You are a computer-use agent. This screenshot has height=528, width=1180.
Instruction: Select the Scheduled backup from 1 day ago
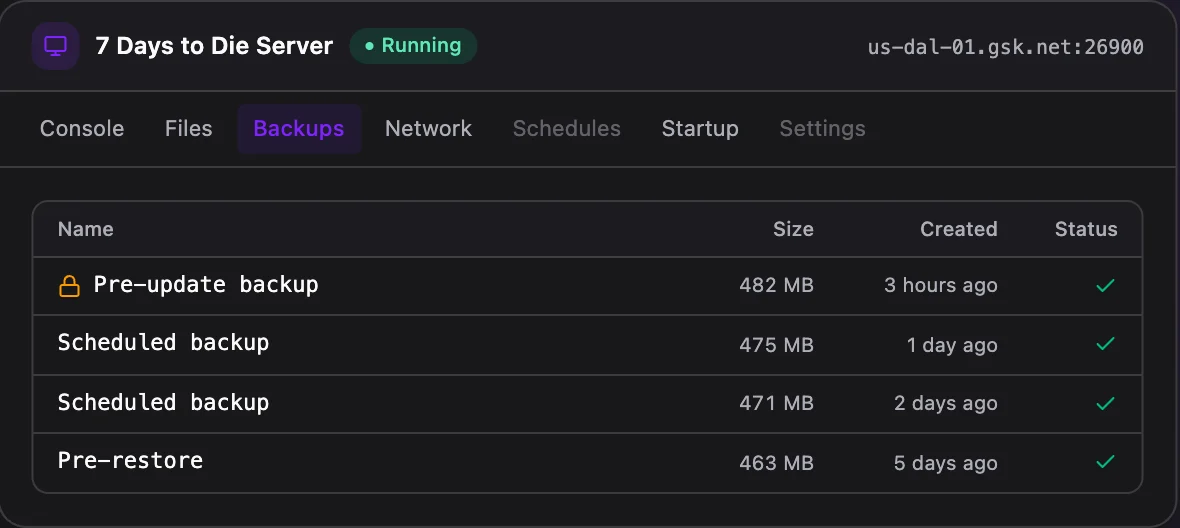point(163,343)
